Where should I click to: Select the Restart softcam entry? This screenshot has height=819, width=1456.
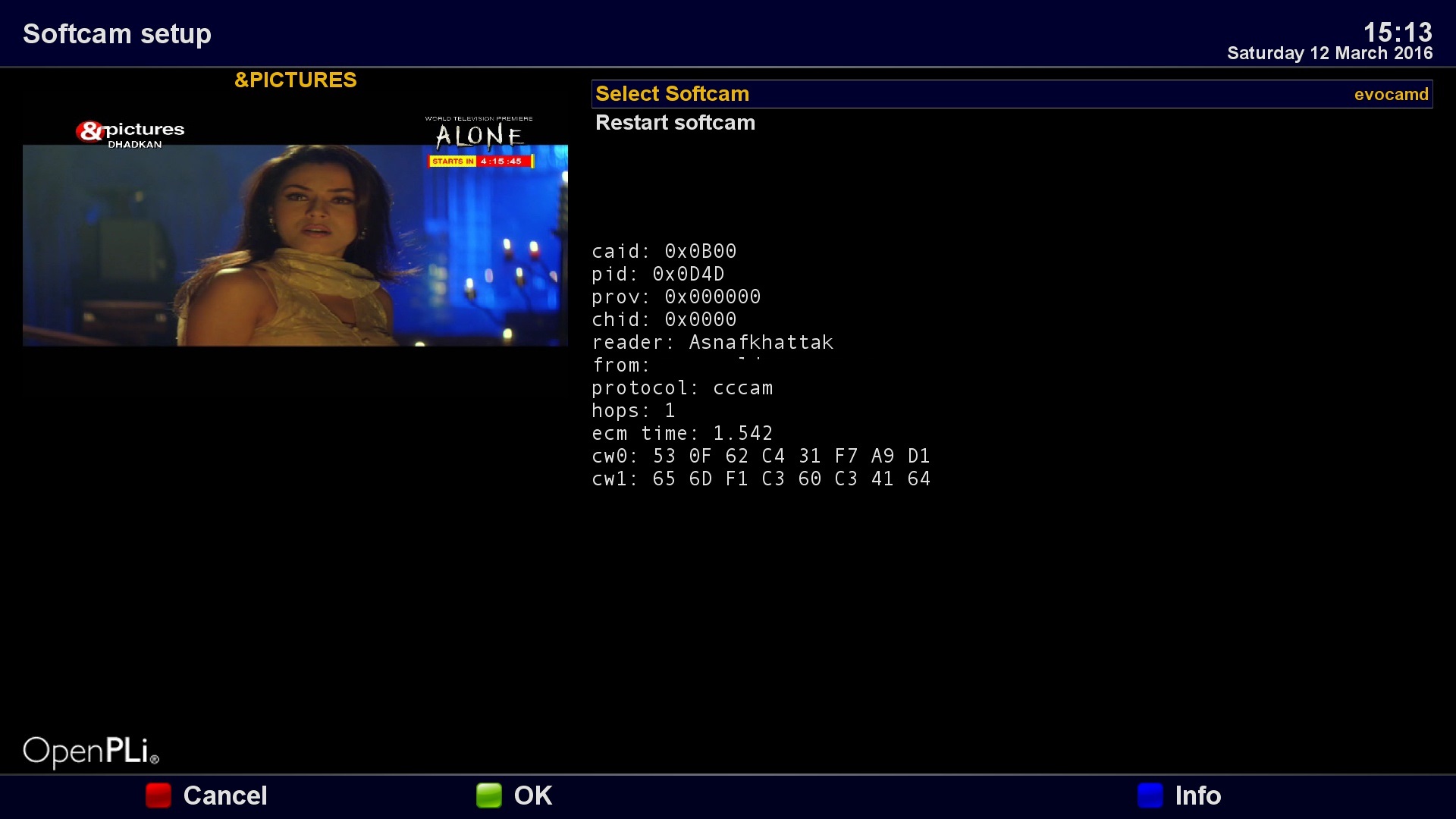[675, 123]
